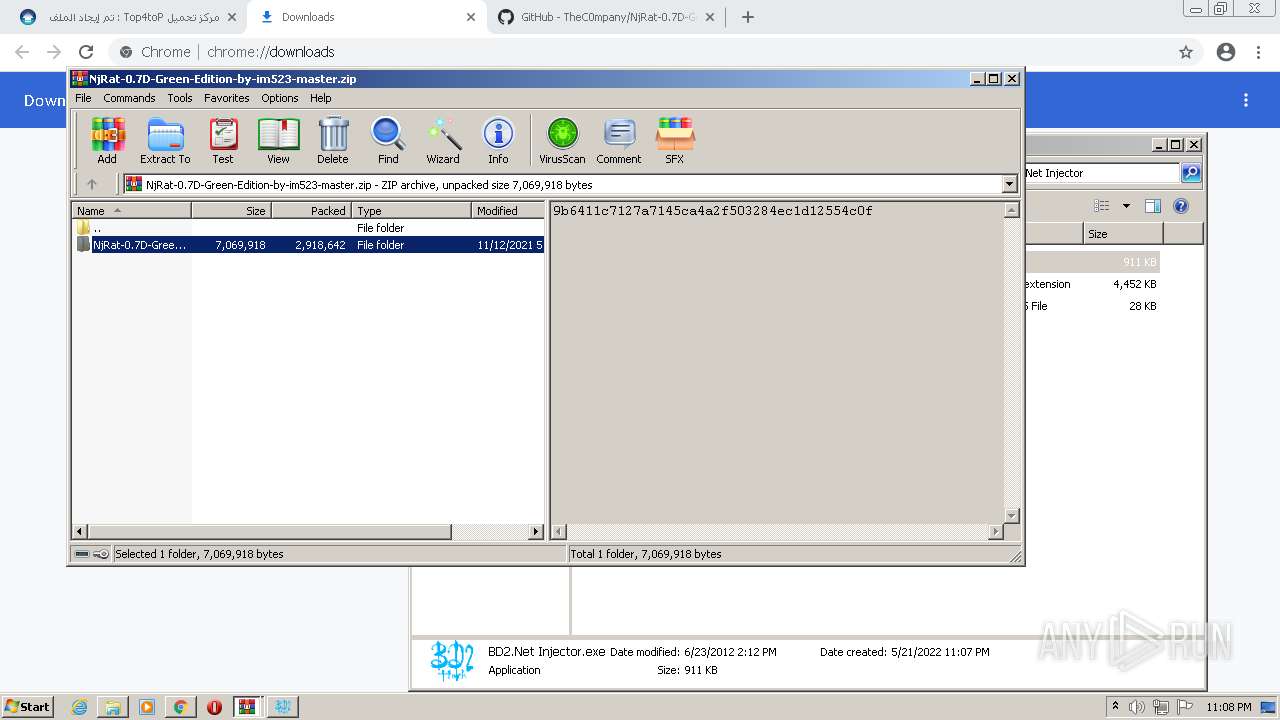Open the Favorites menu

coord(227,98)
